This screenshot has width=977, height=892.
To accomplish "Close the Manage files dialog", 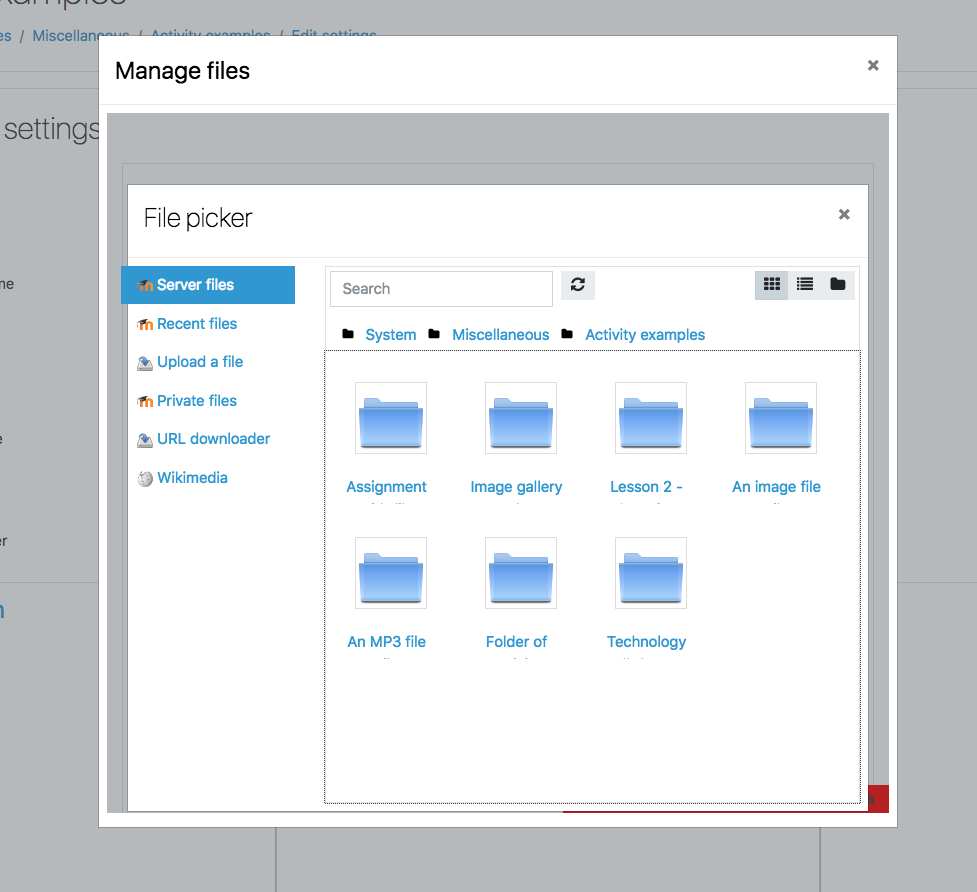I will point(873,65).
